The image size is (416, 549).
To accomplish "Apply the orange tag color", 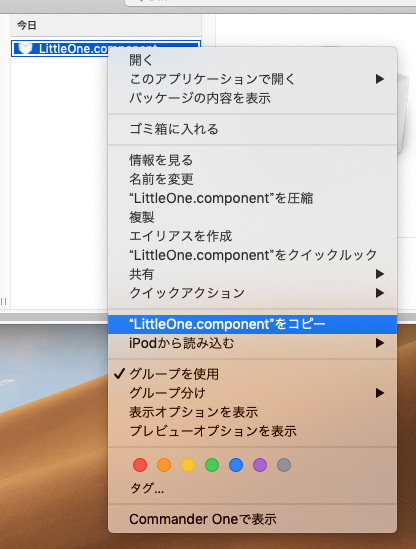I will click(x=164, y=465).
